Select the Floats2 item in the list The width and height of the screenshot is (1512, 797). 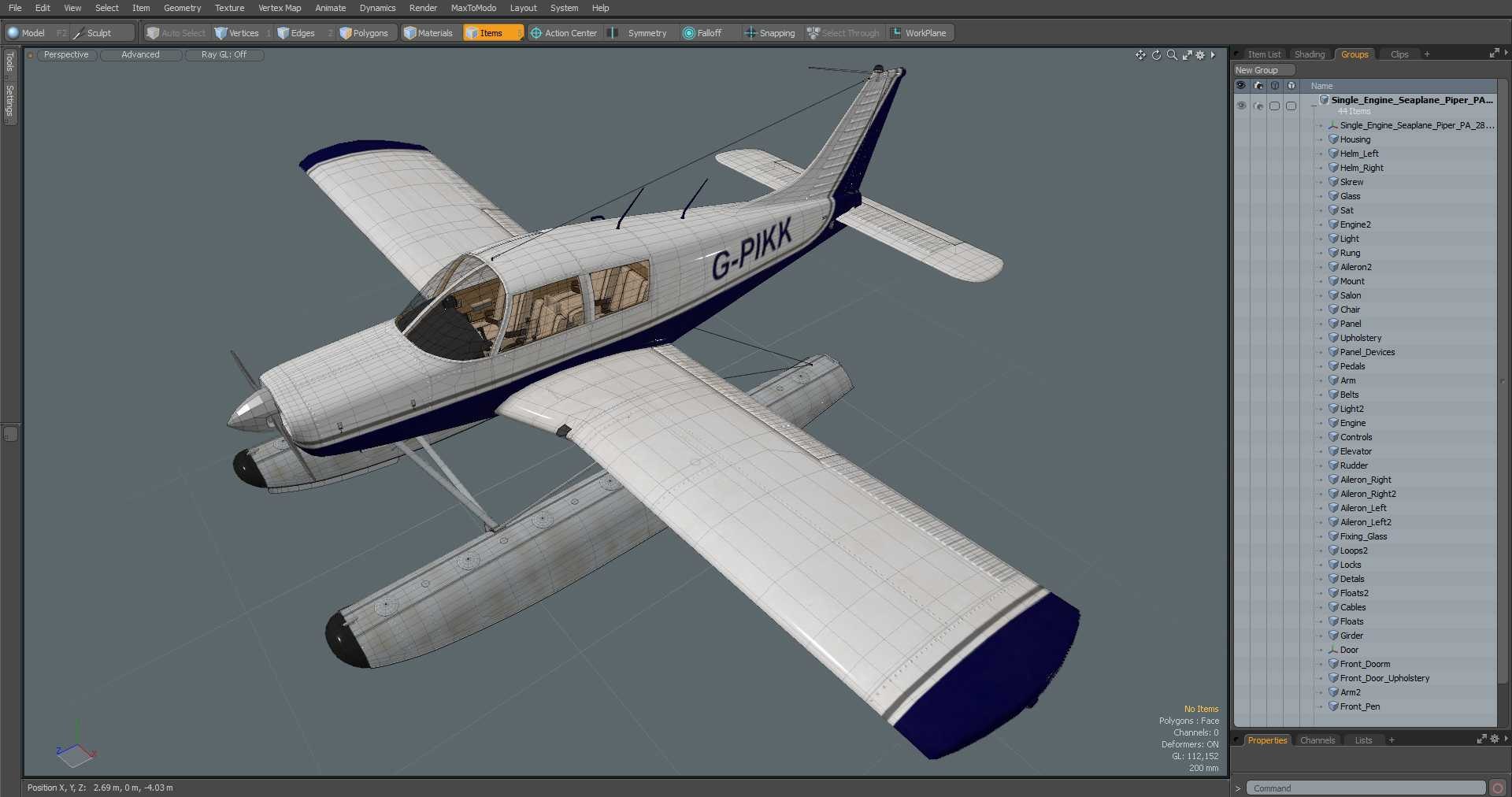(x=1354, y=593)
